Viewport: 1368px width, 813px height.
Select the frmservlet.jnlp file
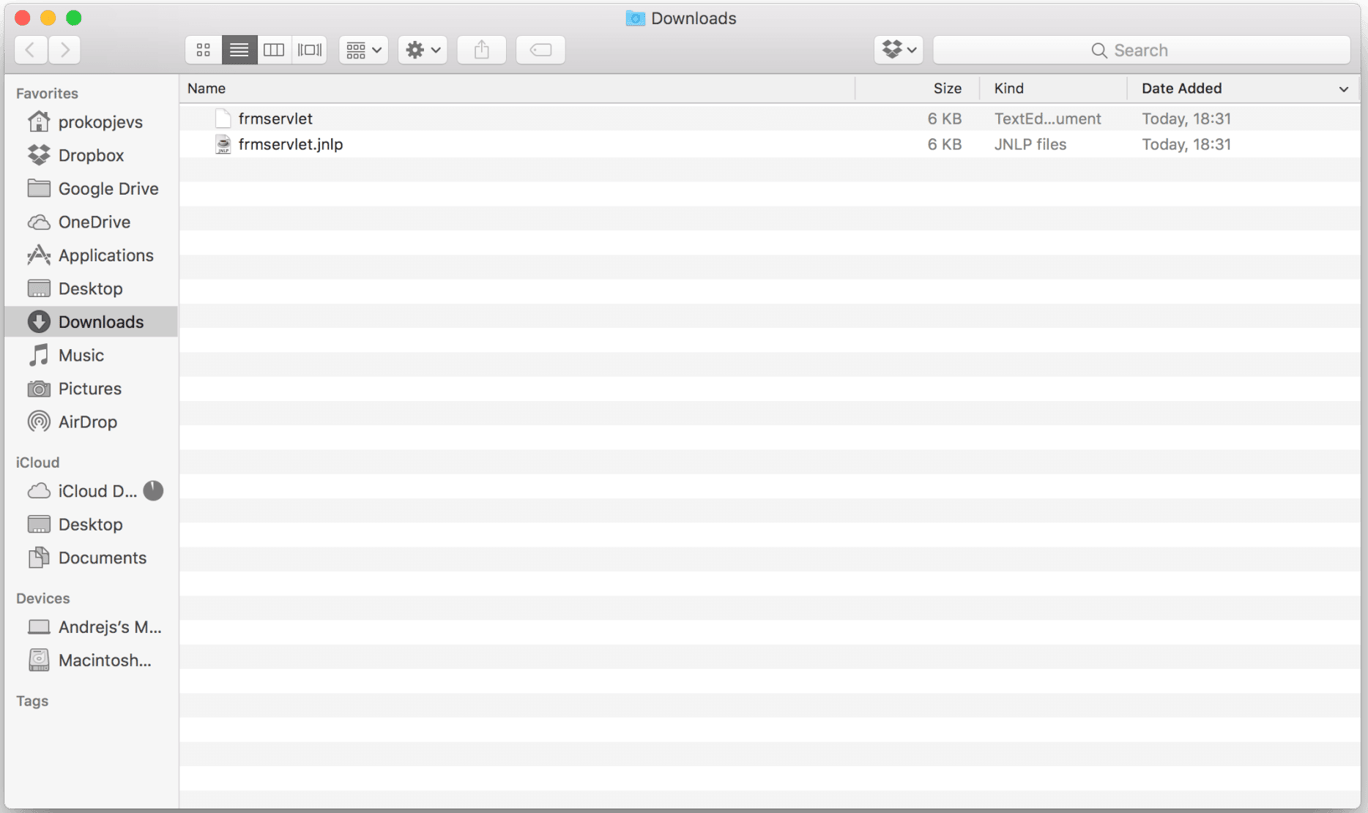tap(290, 144)
